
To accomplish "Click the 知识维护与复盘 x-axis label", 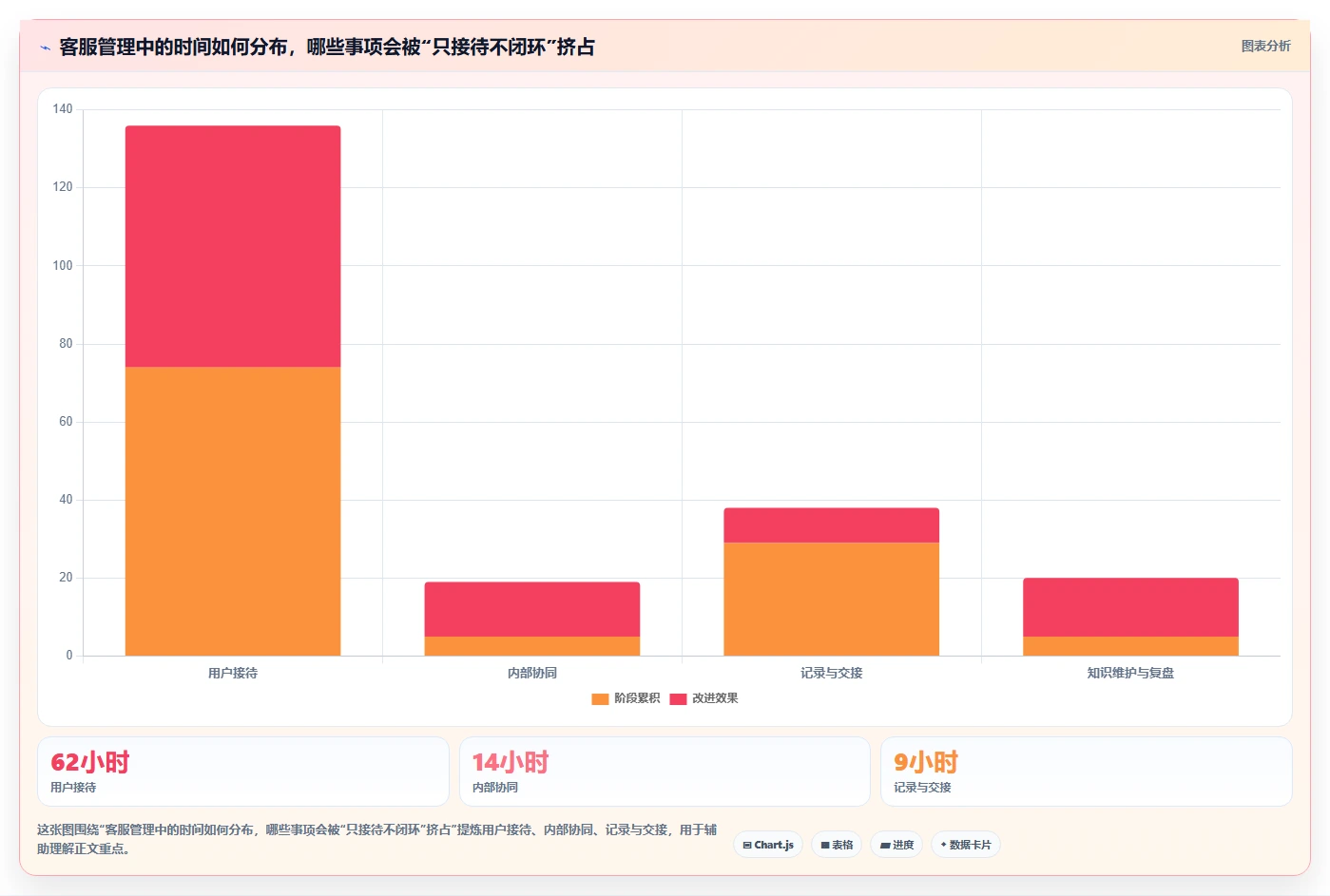I will [1131, 673].
